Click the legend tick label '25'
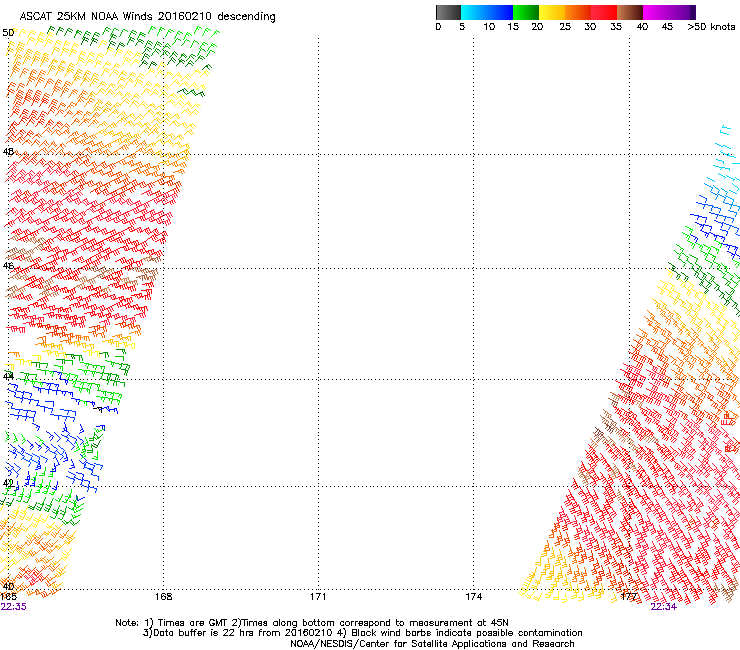The width and height of the screenshot is (740, 650). pyautogui.click(x=565, y=27)
